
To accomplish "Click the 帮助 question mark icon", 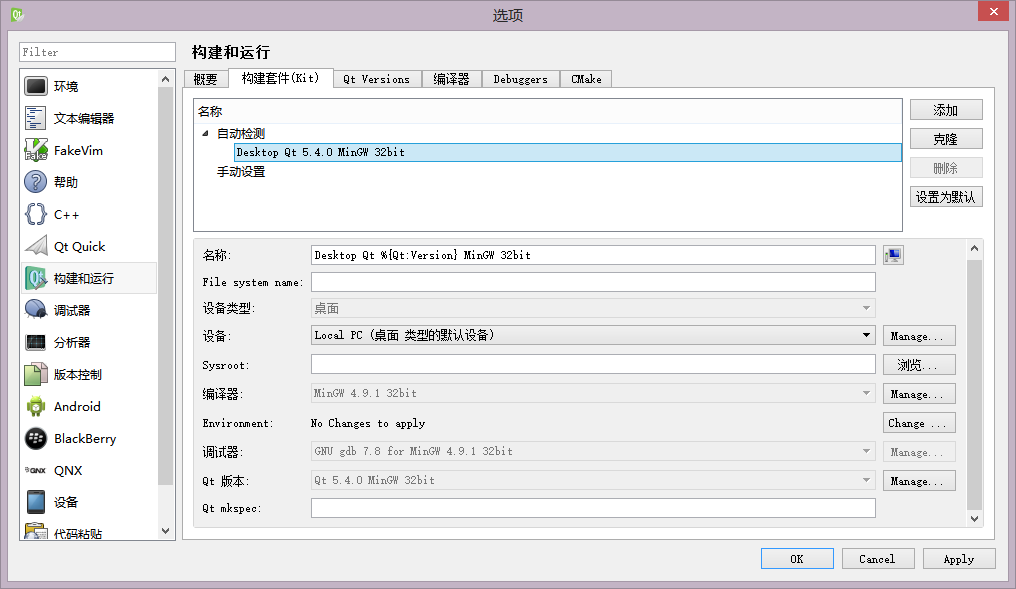I will 36,182.
